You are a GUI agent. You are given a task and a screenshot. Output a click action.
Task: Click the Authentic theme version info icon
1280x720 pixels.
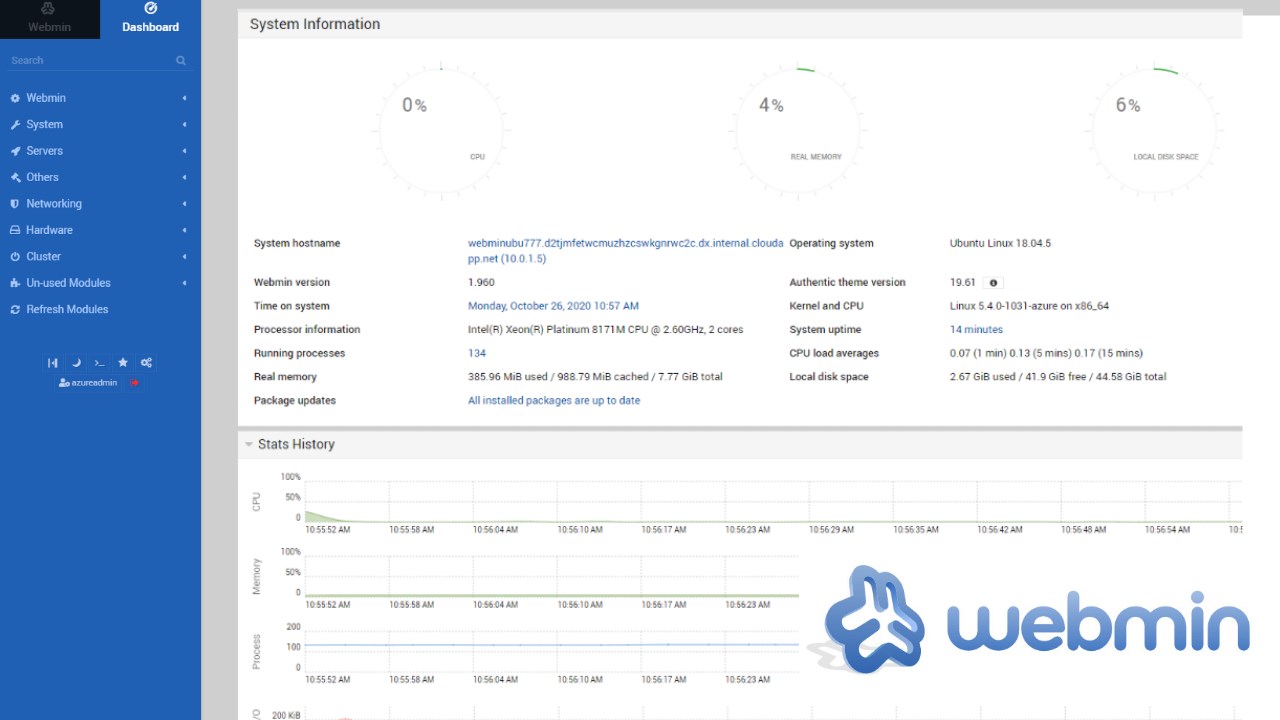993,283
